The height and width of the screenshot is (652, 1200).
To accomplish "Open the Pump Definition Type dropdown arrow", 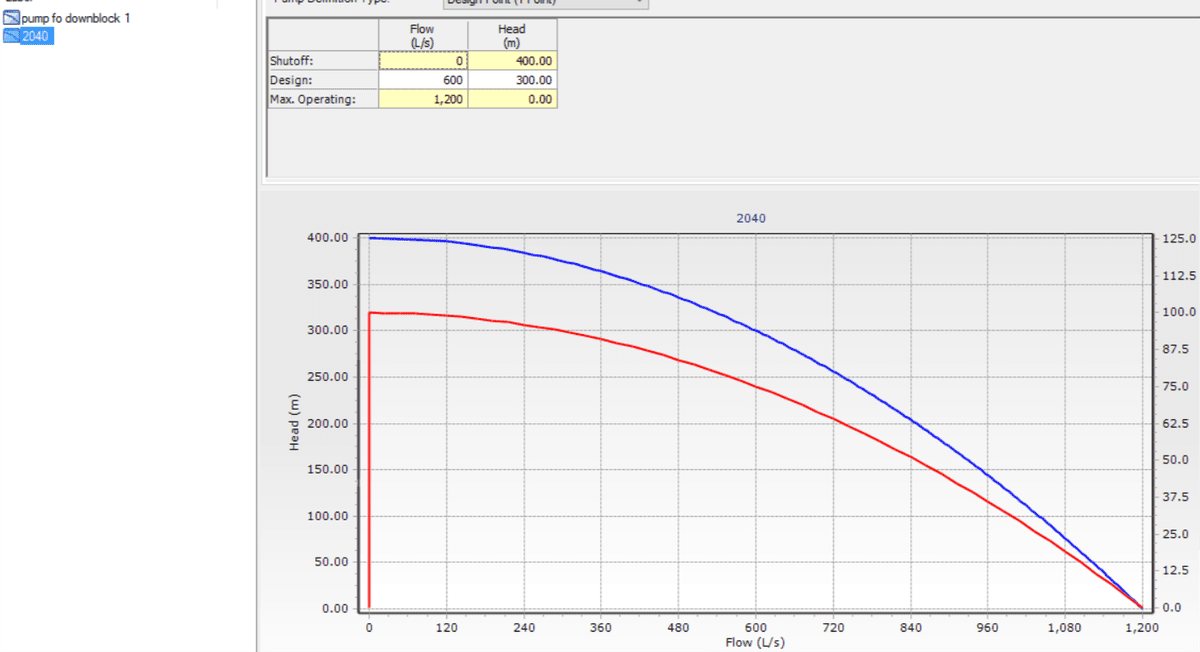I will point(640,2).
